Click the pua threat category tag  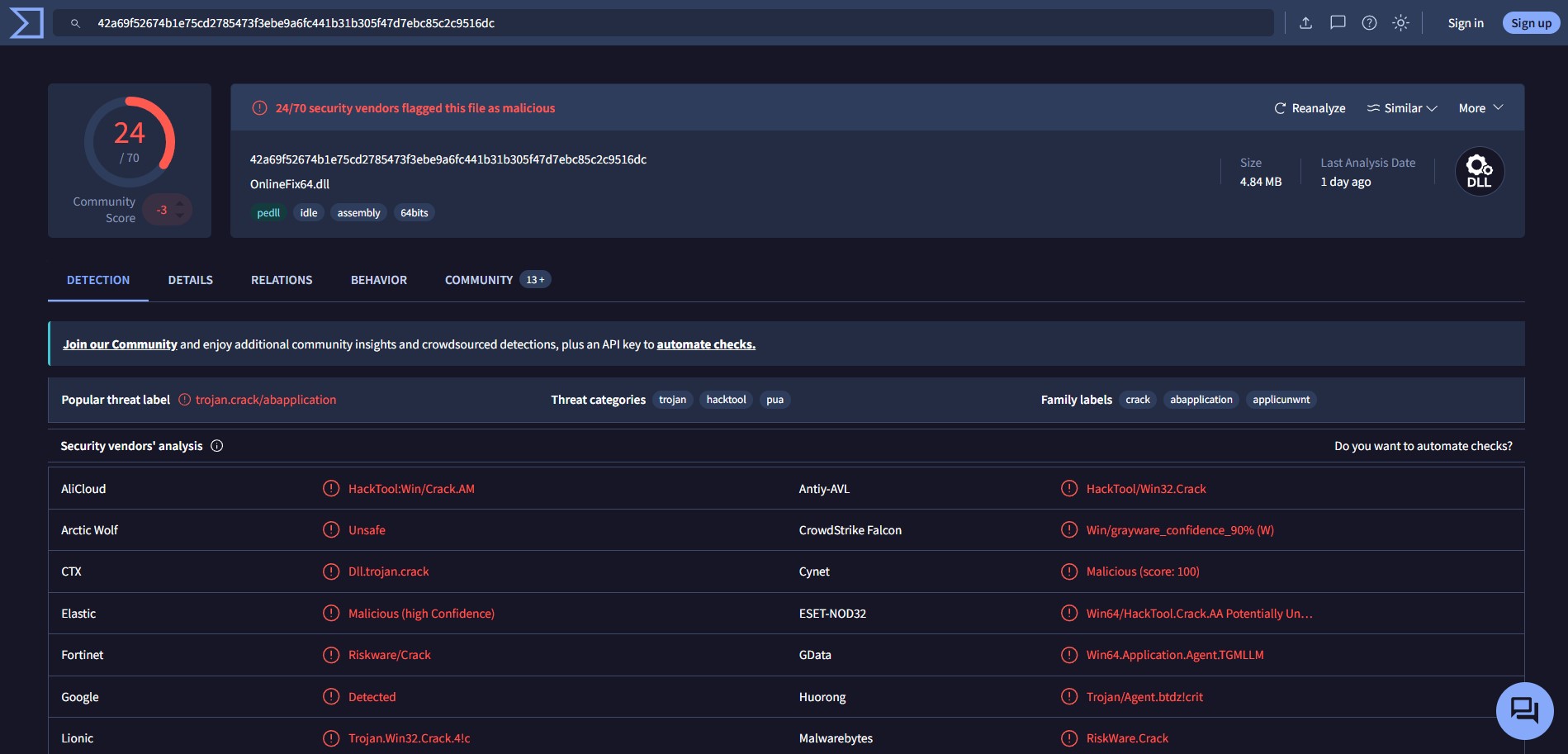tap(775, 400)
